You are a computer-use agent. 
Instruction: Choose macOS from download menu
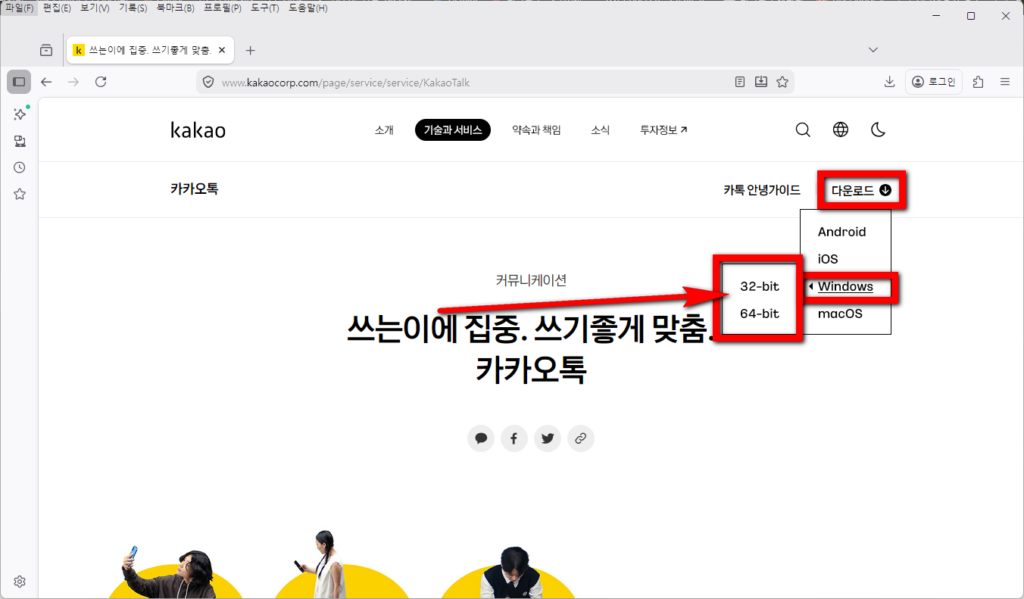point(840,314)
